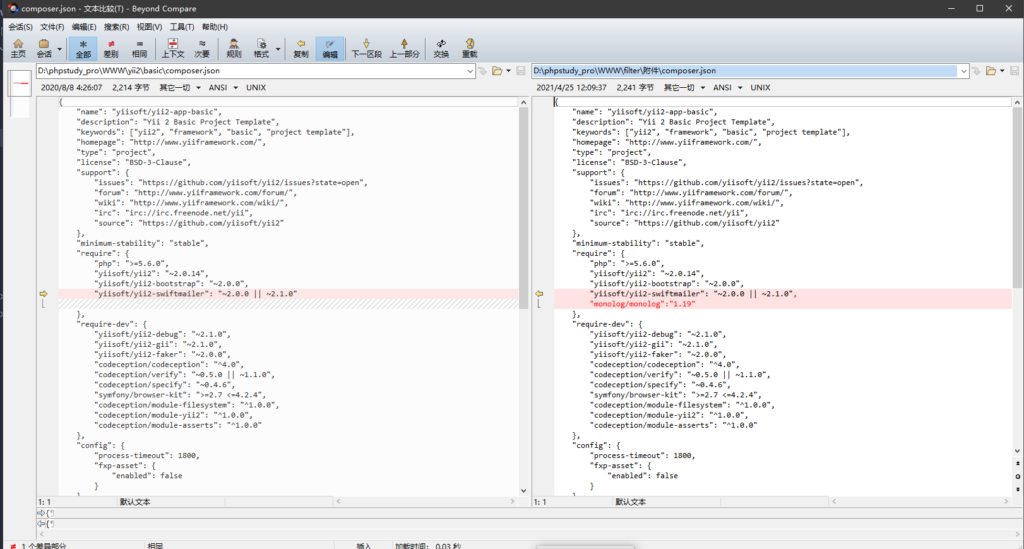This screenshot has height=549, width=1024.
Task: Toggle 编辑 (Edit) mode button
Action: click(329, 48)
